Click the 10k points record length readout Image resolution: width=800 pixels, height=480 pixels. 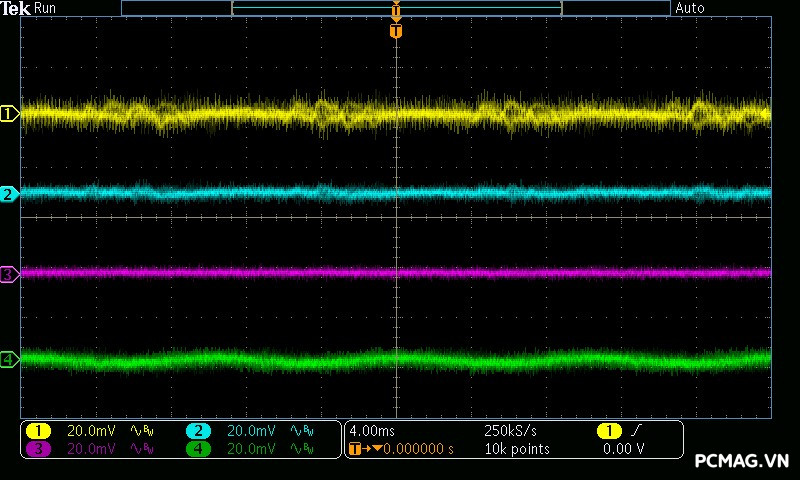[x=516, y=449]
